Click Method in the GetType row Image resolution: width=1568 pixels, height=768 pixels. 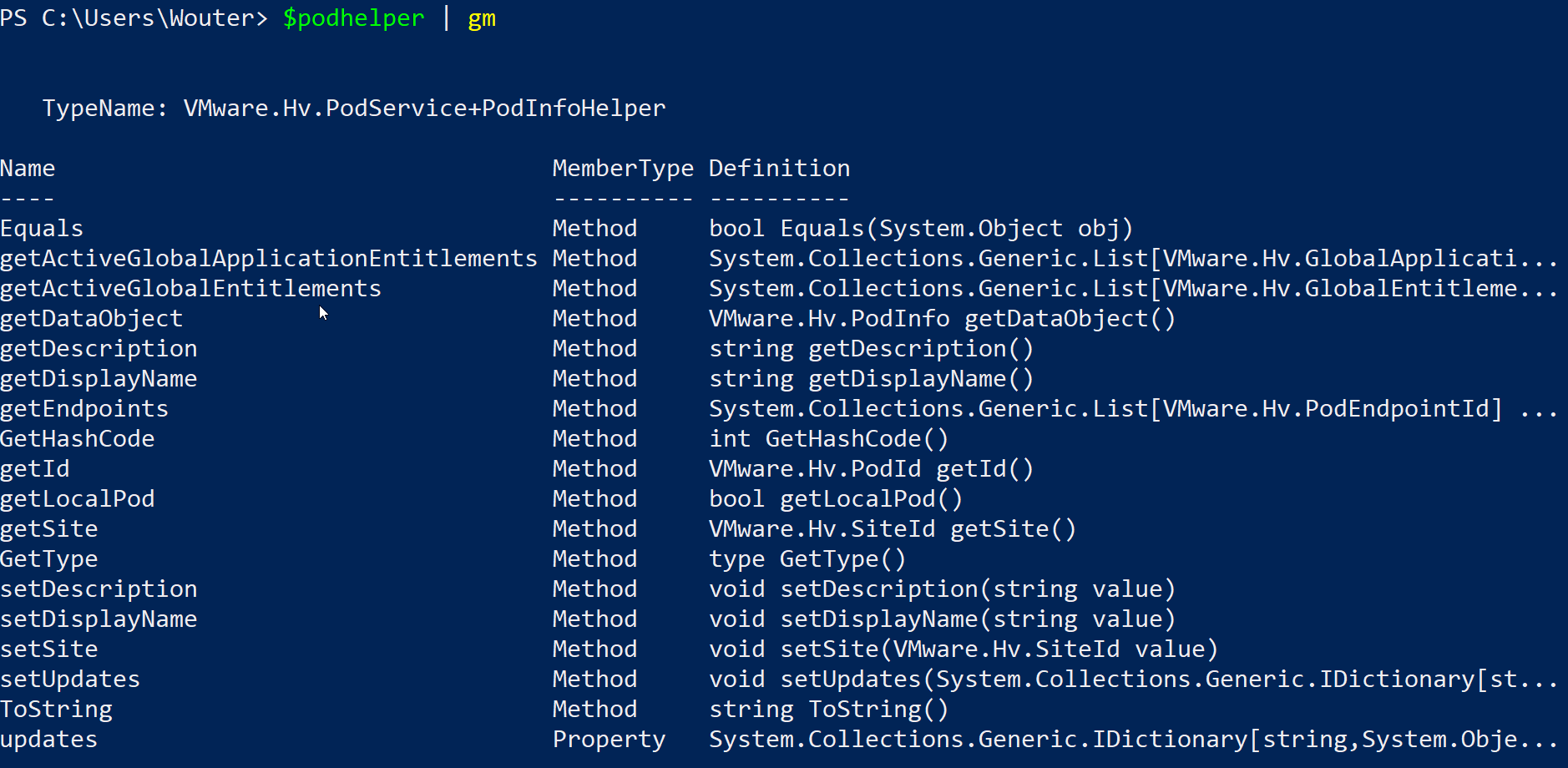[x=594, y=559]
